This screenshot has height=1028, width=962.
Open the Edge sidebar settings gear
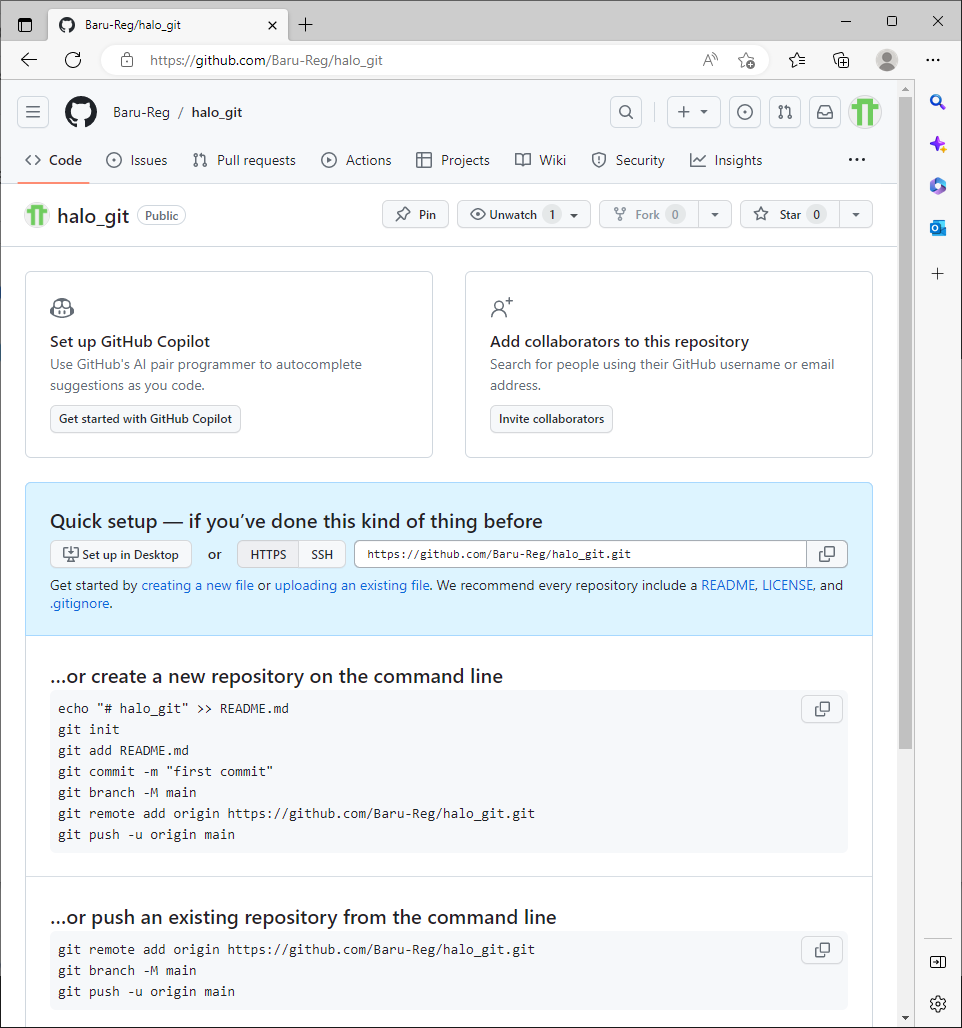pos(938,1004)
